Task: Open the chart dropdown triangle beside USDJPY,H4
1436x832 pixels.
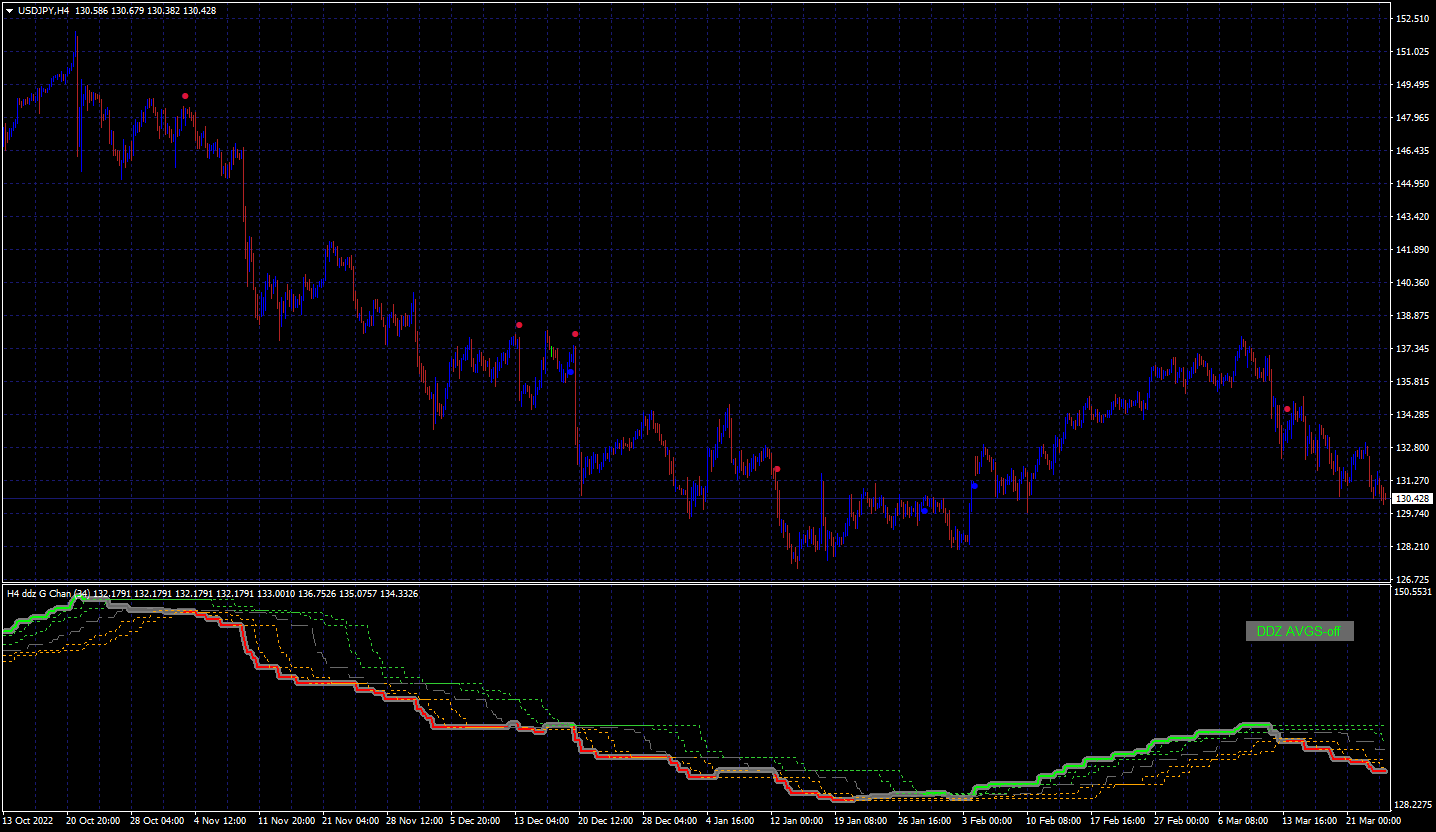Action: [x=9, y=10]
